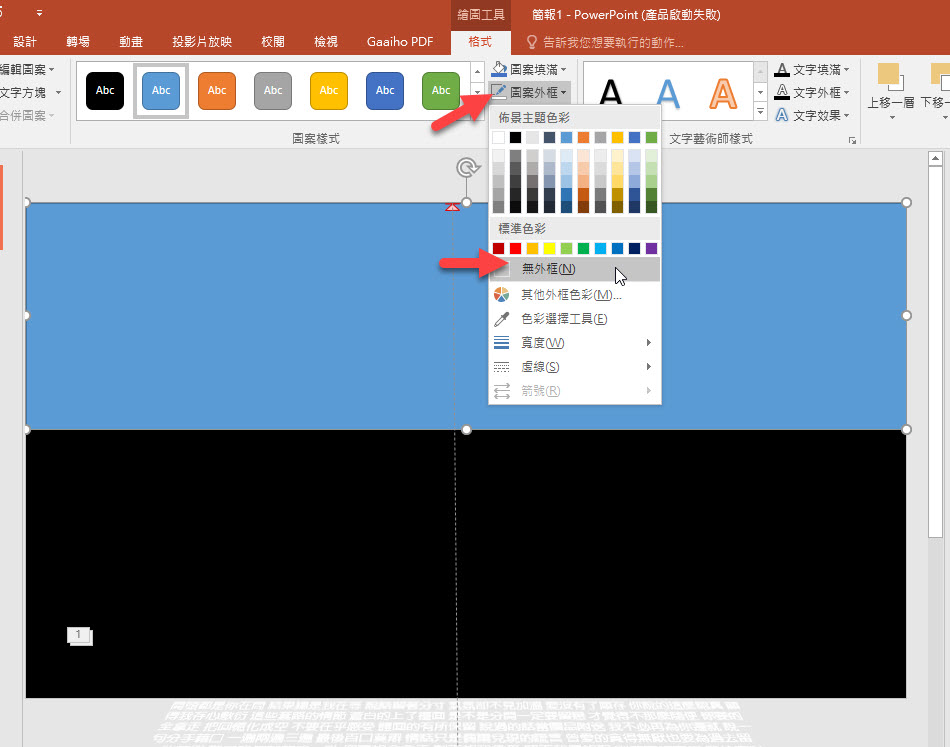Screen dimensions: 950x747
Task: Open the 投影片放映 ribbon tab
Action: click(x=202, y=42)
